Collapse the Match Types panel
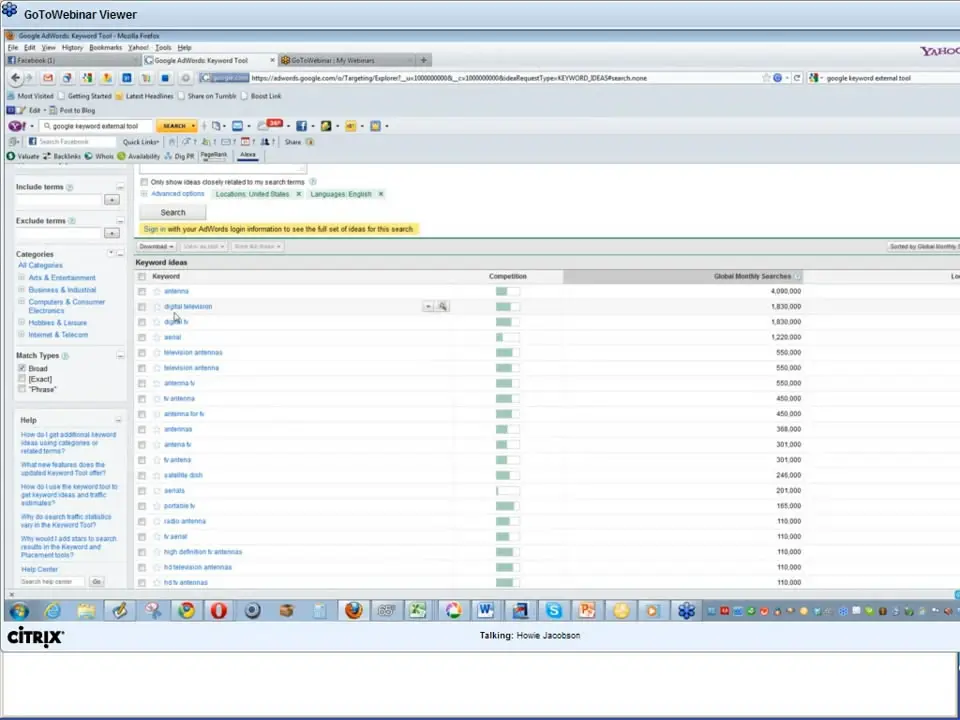 (x=120, y=356)
